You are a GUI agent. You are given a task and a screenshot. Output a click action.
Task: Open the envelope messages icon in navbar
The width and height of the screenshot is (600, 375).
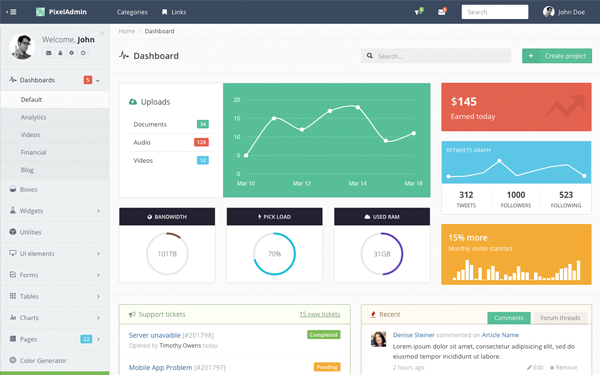(442, 12)
